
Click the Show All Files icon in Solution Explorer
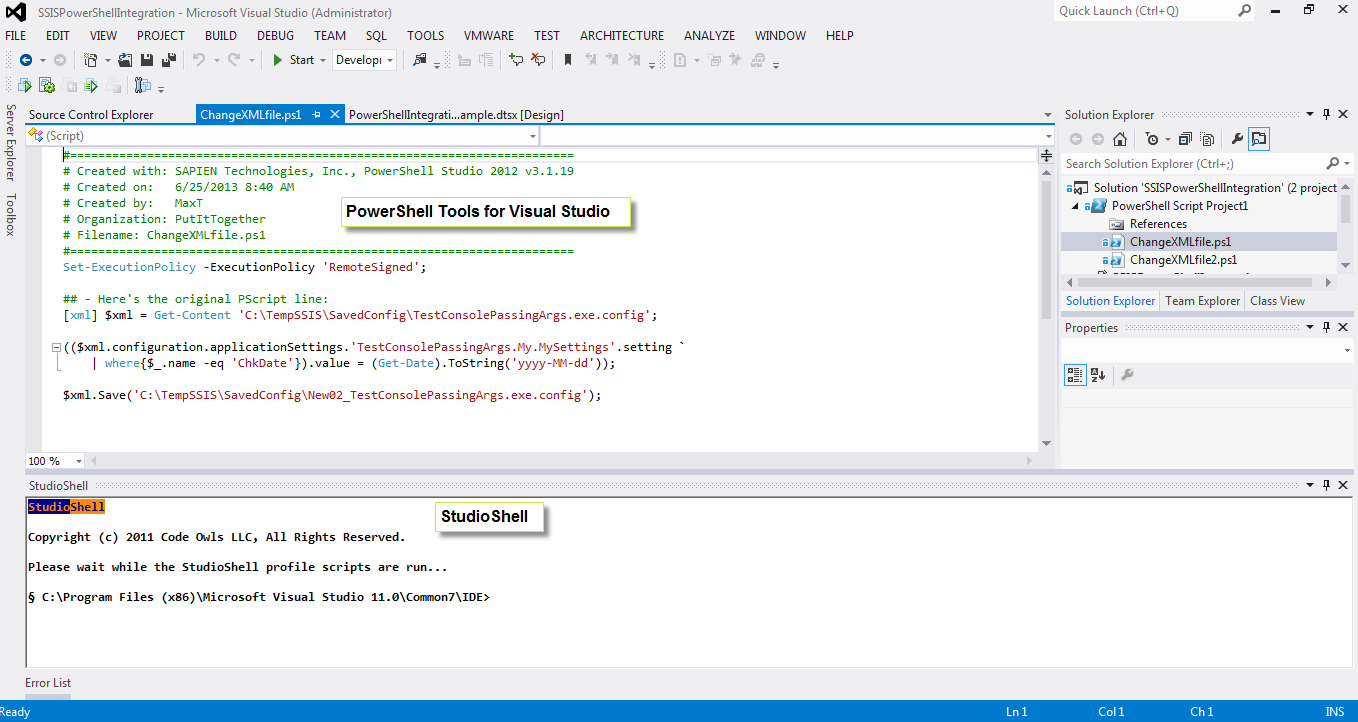[x=1205, y=139]
